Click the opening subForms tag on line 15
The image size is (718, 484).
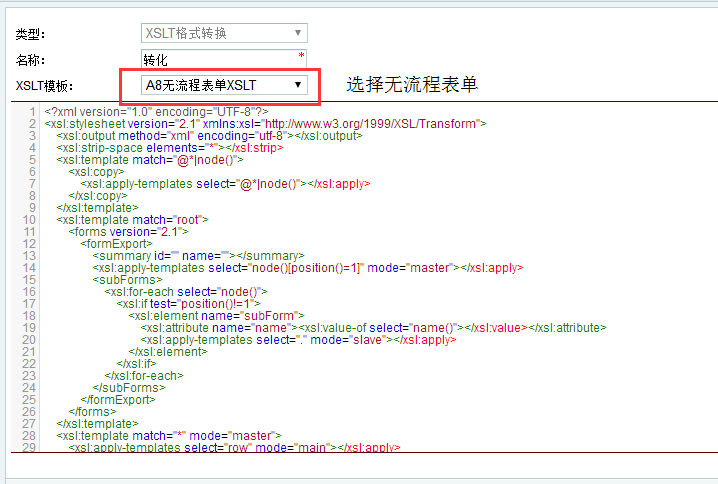(127, 279)
